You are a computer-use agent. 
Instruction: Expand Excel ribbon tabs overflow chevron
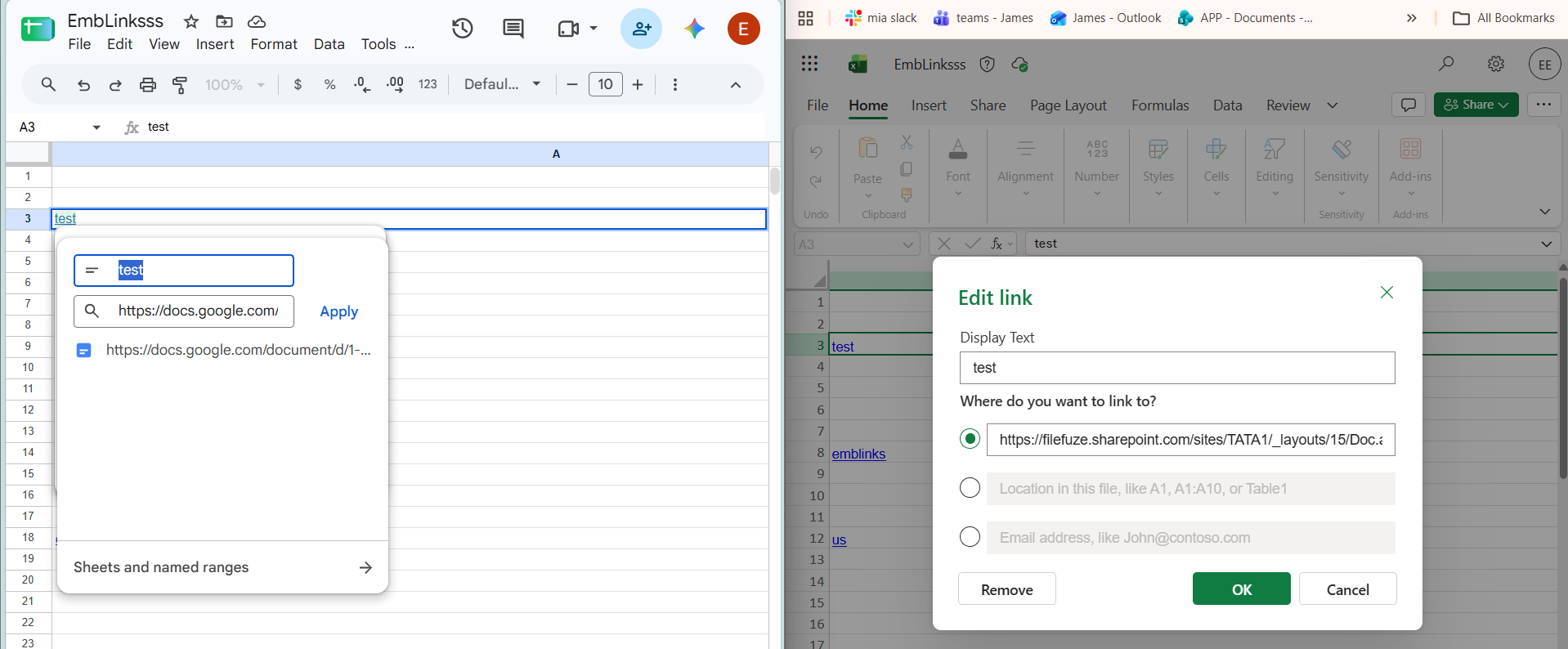(x=1333, y=105)
